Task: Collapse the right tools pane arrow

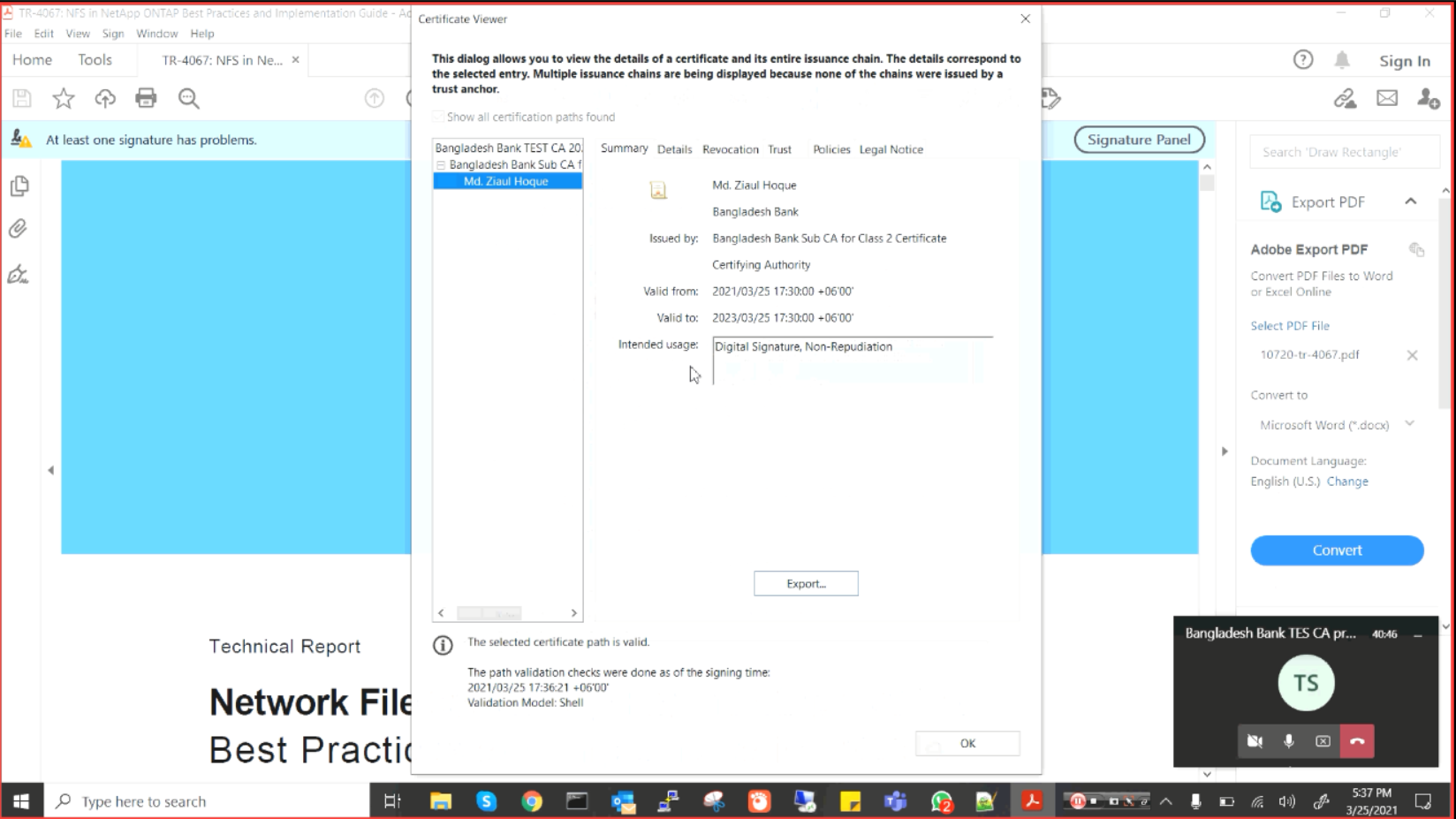Action: pyautogui.click(x=1225, y=451)
